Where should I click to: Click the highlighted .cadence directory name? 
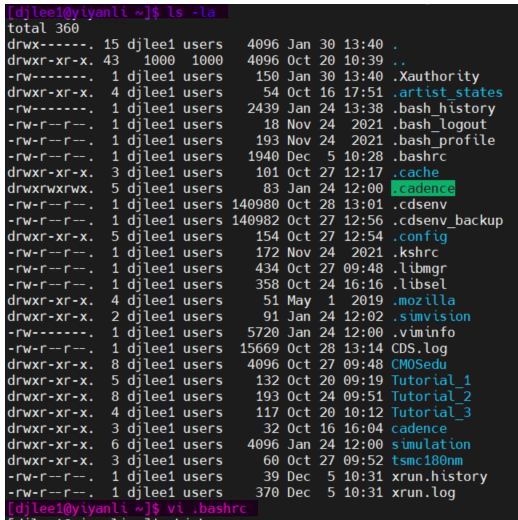coord(423,189)
